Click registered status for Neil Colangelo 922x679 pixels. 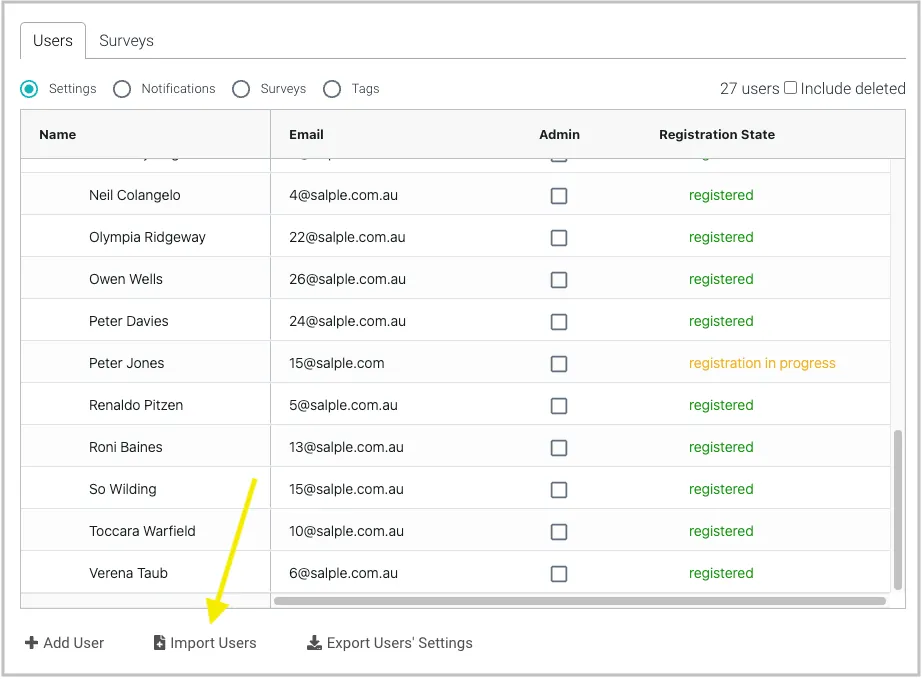[x=721, y=195]
